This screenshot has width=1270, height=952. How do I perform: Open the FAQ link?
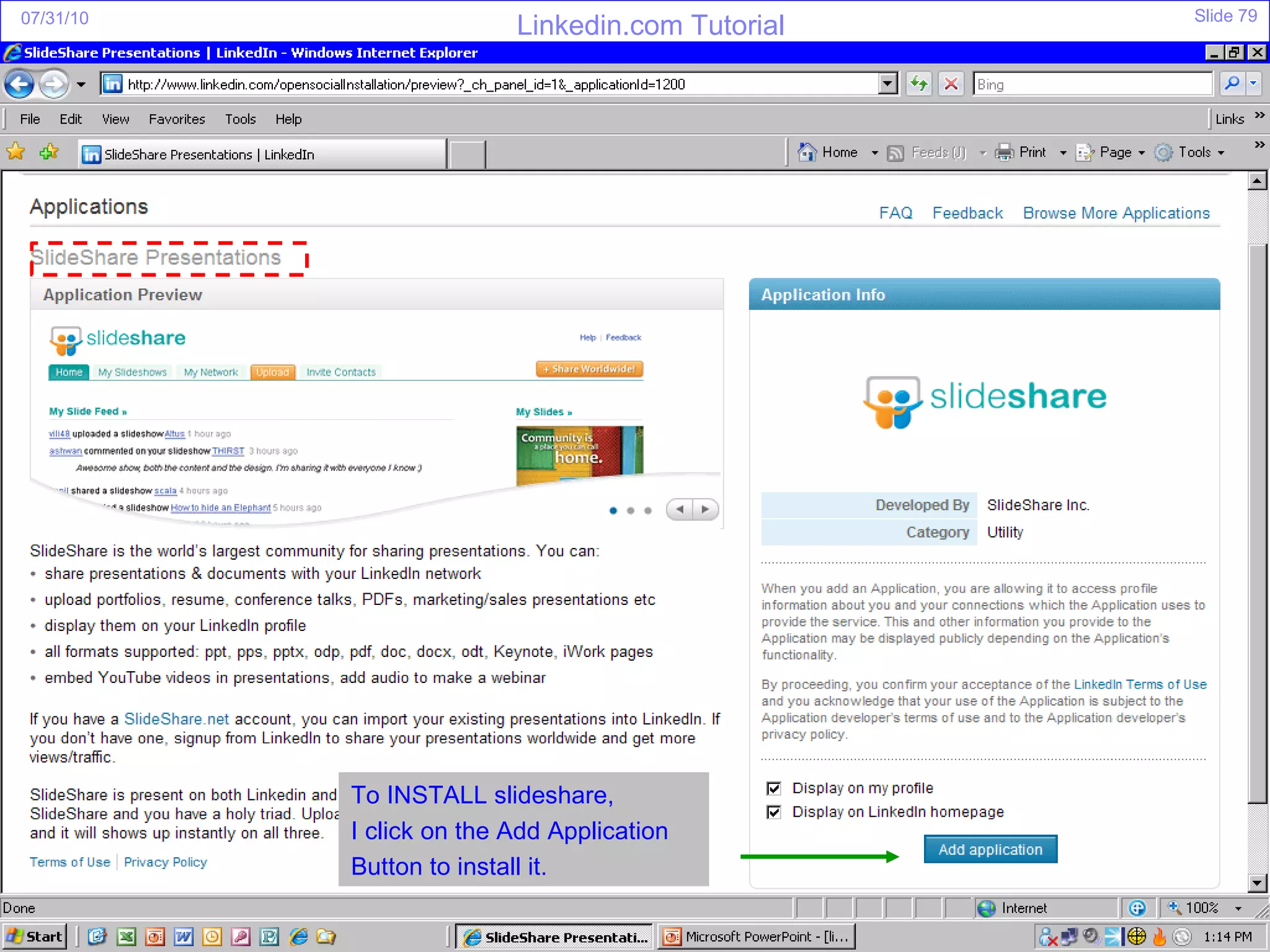[895, 213]
